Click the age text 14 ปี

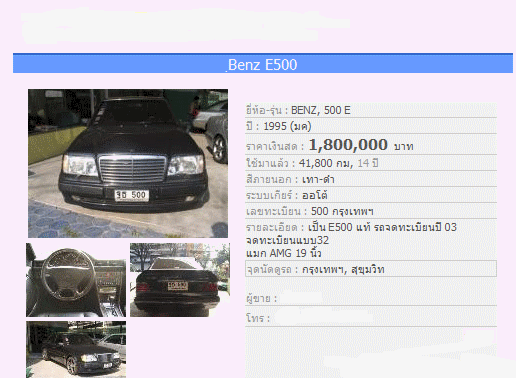[x=368, y=163]
